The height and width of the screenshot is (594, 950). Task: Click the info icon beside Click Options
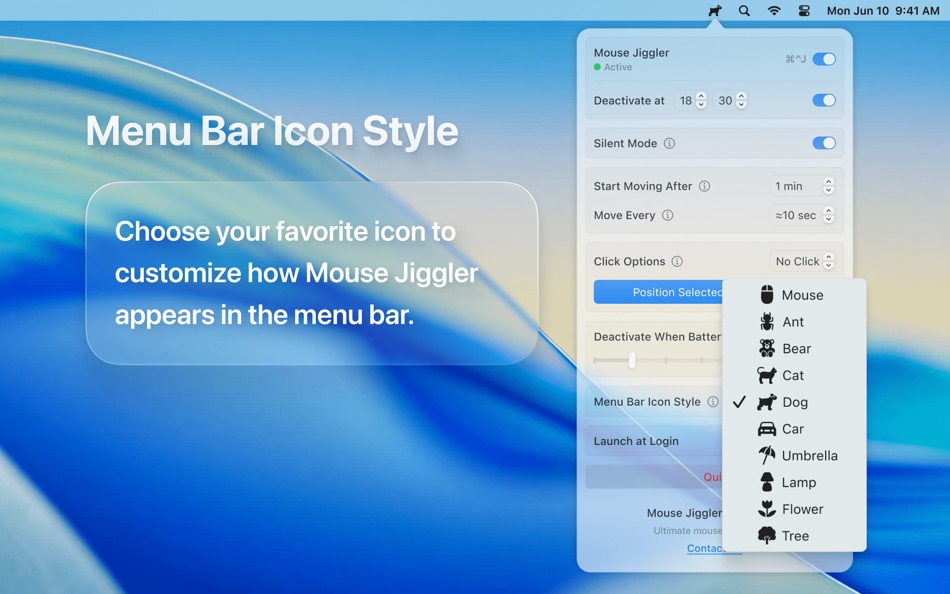[x=677, y=261]
